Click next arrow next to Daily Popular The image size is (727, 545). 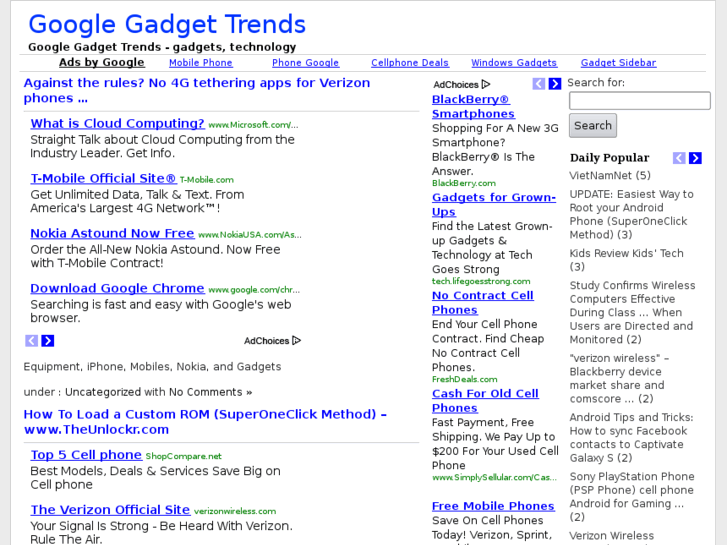tap(695, 158)
